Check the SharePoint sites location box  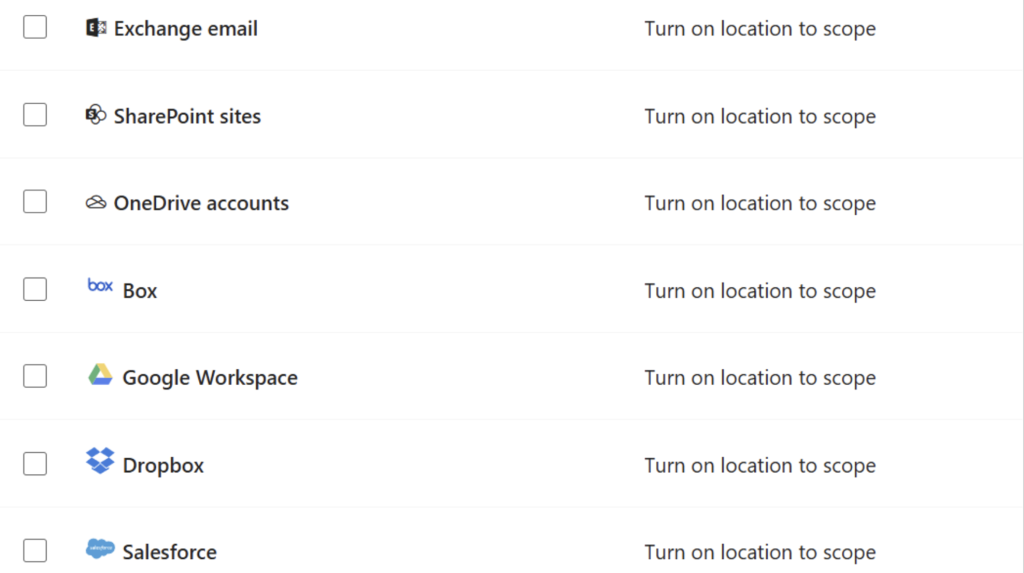[35, 115]
